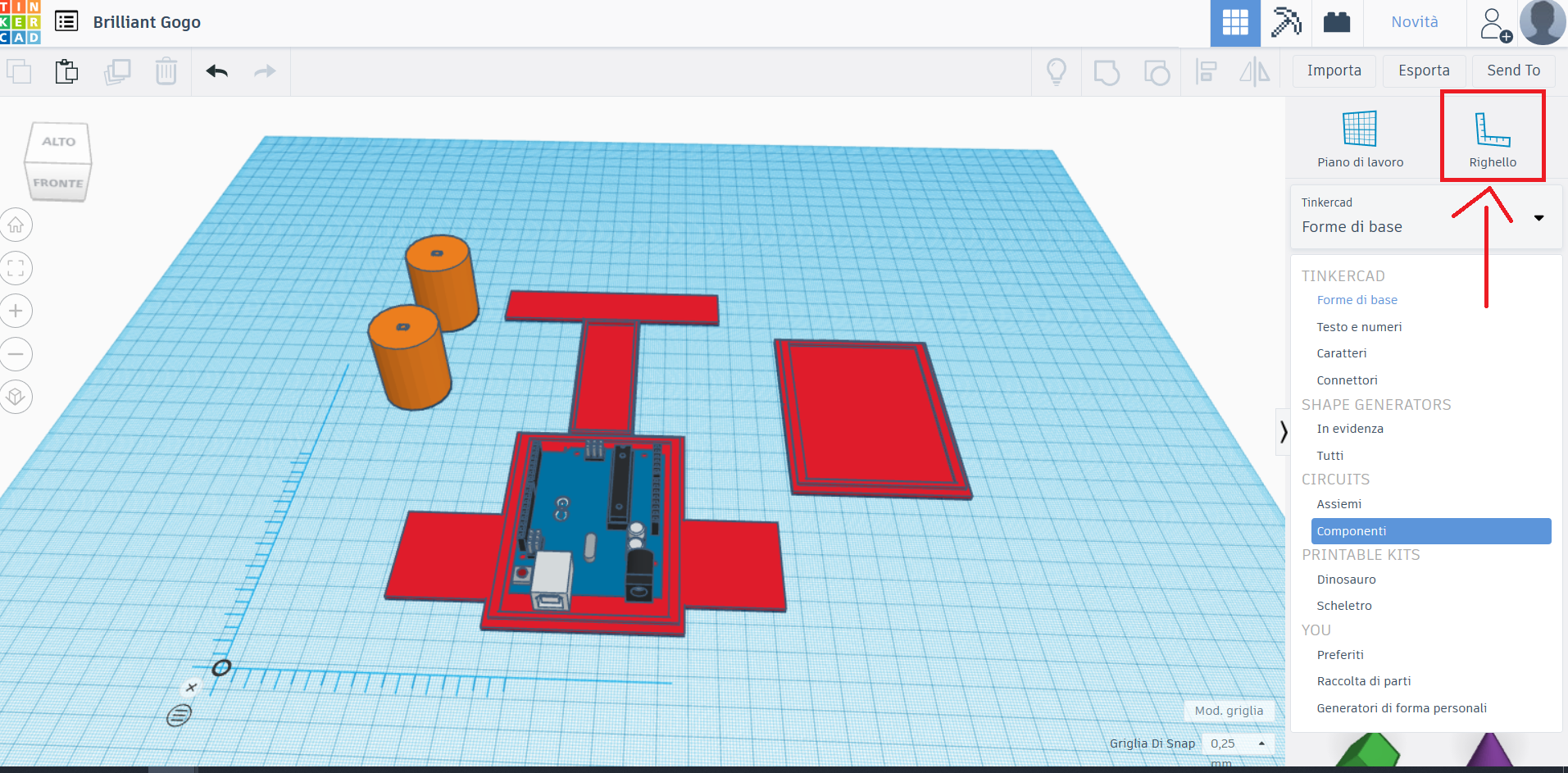1568x773 pixels.
Task: Select Forme di base menu entry
Action: pyautogui.click(x=1357, y=300)
